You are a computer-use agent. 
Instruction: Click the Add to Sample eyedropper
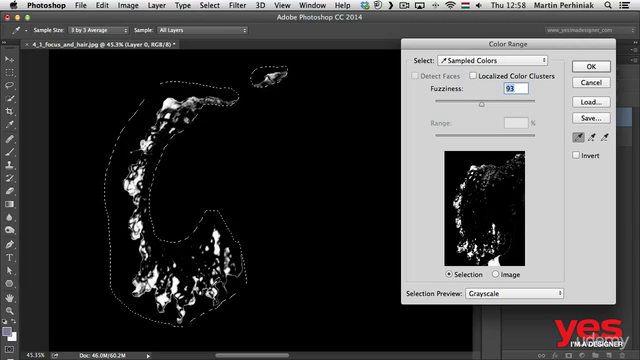pos(592,138)
